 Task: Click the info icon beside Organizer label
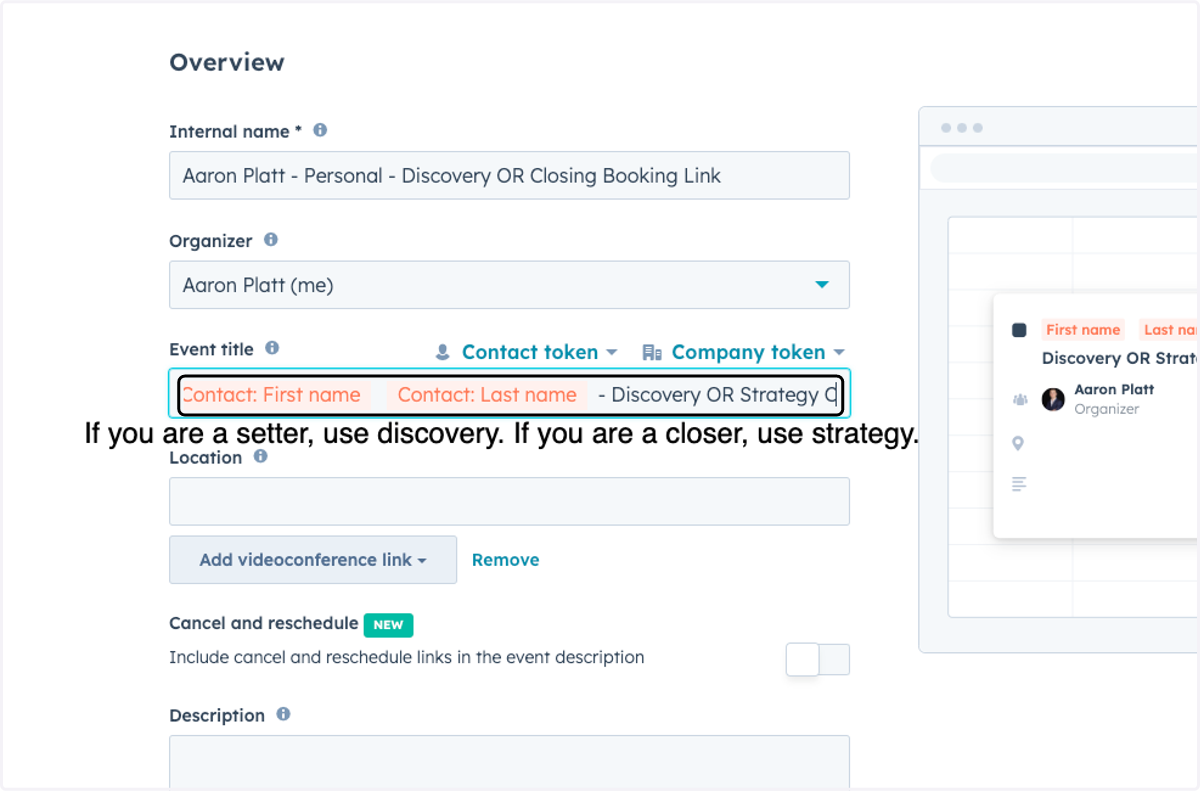pos(271,240)
